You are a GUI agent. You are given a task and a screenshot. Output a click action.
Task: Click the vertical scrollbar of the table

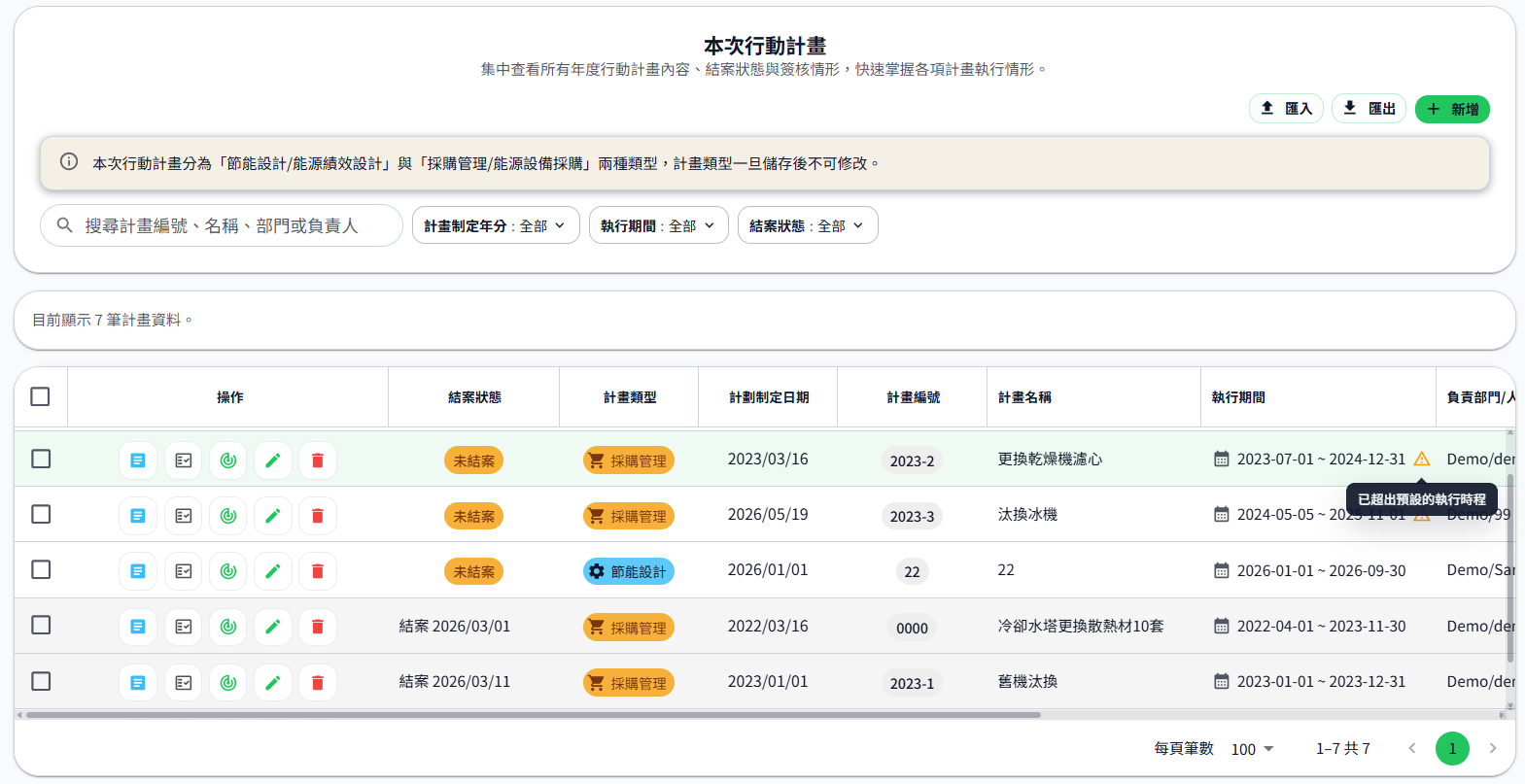coord(1510,568)
